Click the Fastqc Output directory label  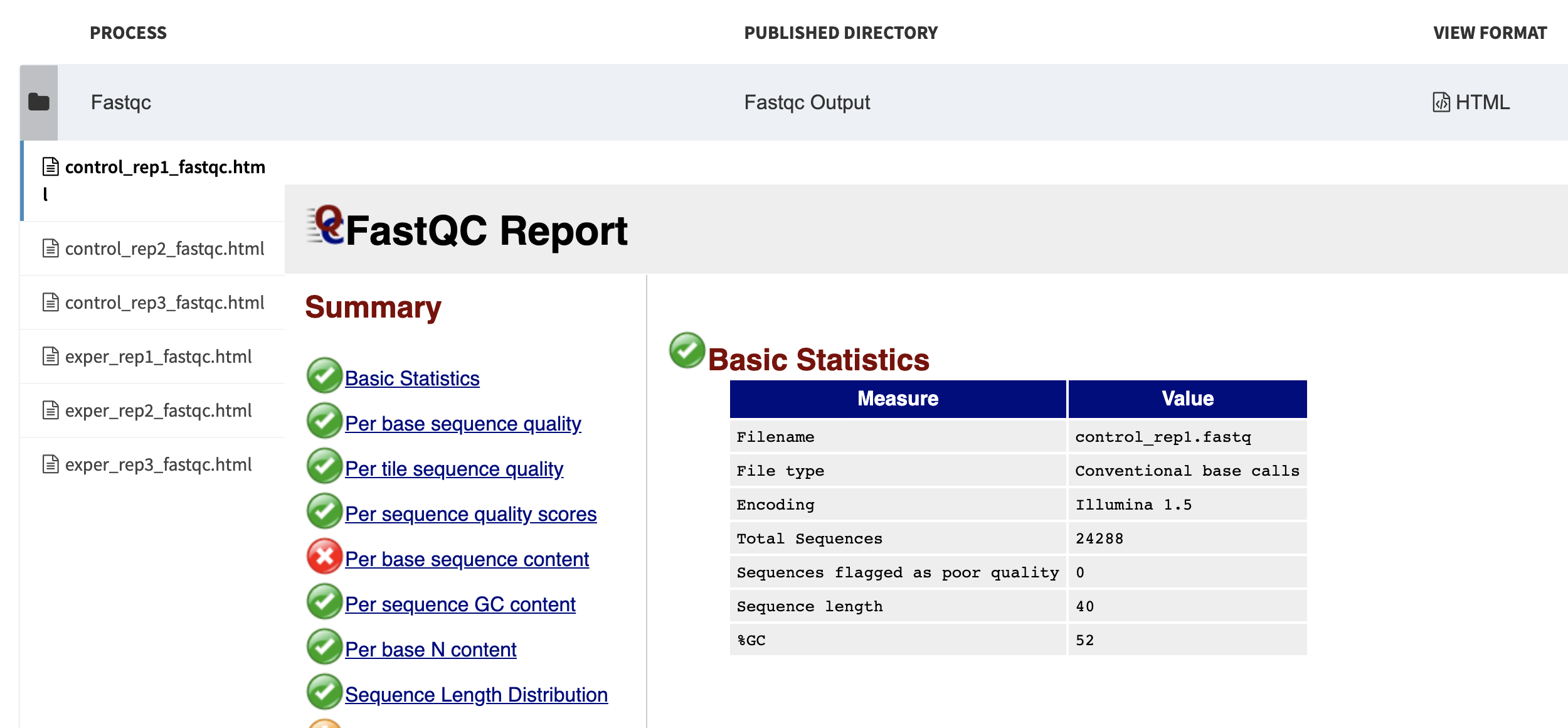(807, 102)
